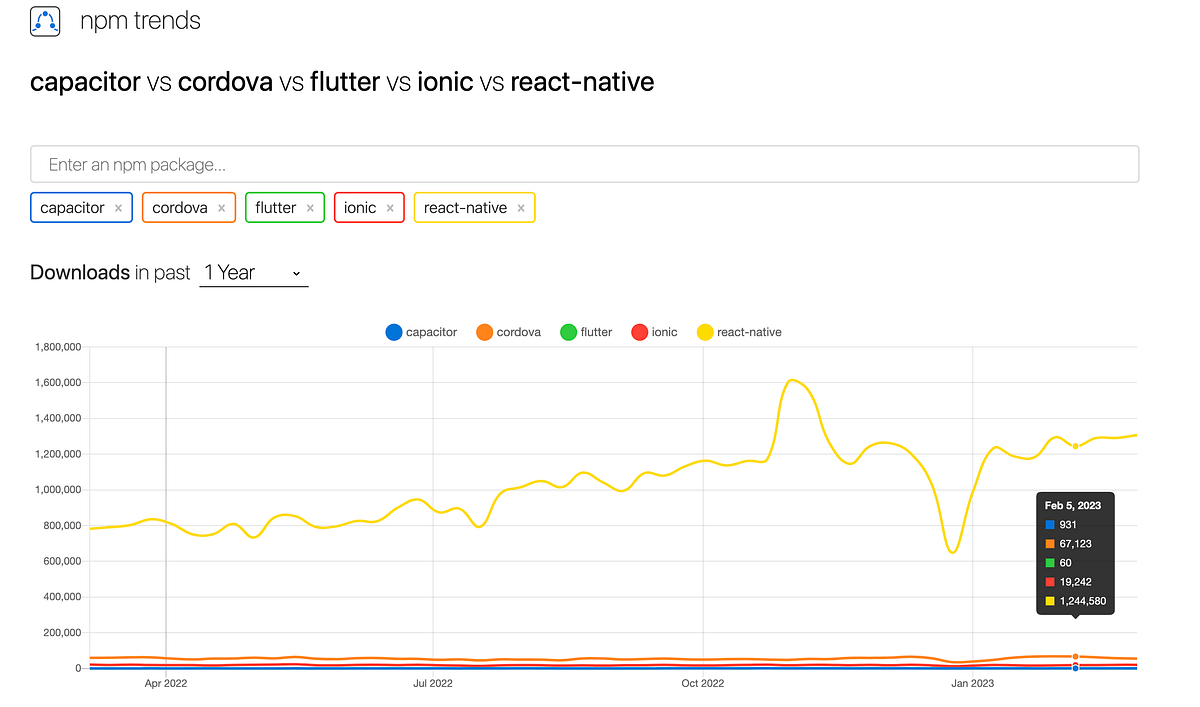Remove cordova using its x button
This screenshot has width=1200, height=707.
tap(221, 207)
